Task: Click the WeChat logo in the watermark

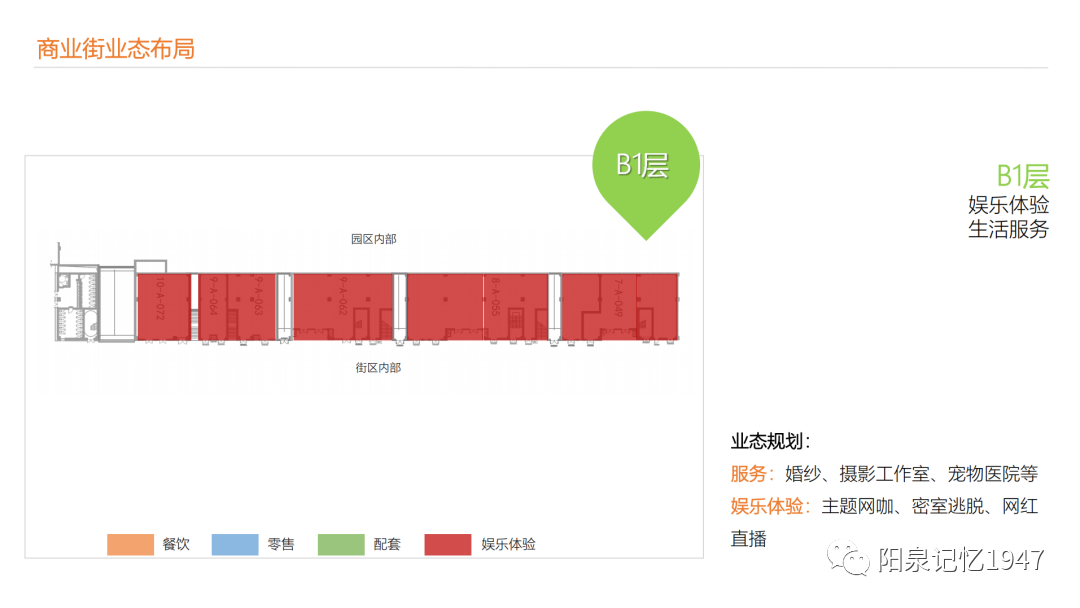Action: coord(854,559)
